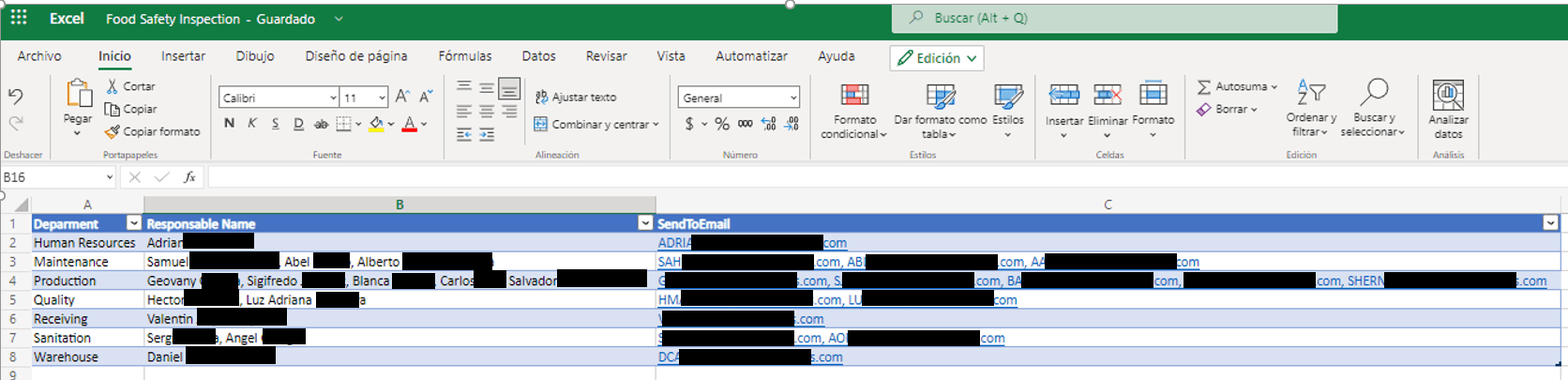The width and height of the screenshot is (1568, 380).
Task: Switch to the Datos tab
Action: (x=538, y=55)
